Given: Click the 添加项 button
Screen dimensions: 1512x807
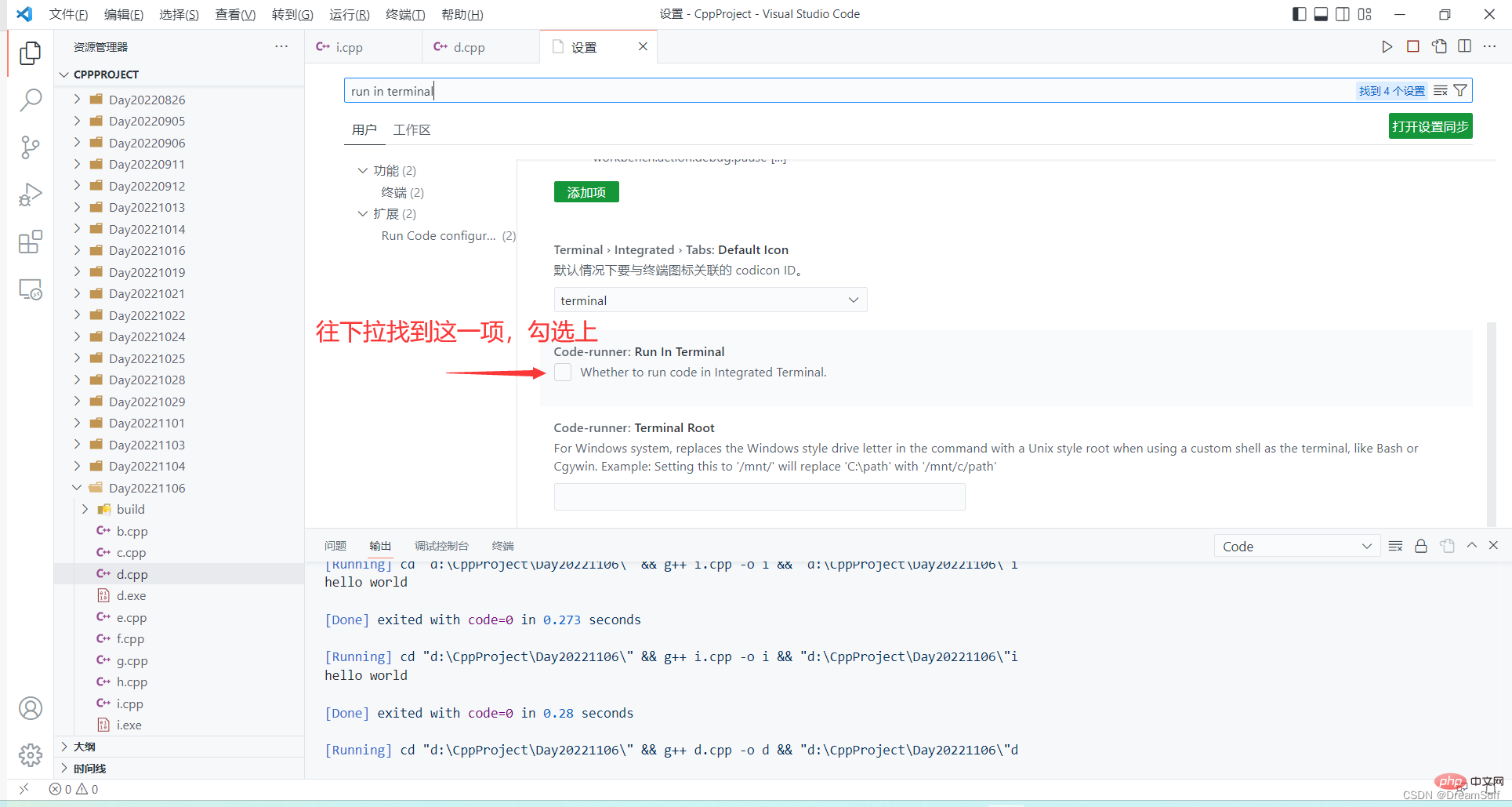Looking at the screenshot, I should (x=586, y=192).
